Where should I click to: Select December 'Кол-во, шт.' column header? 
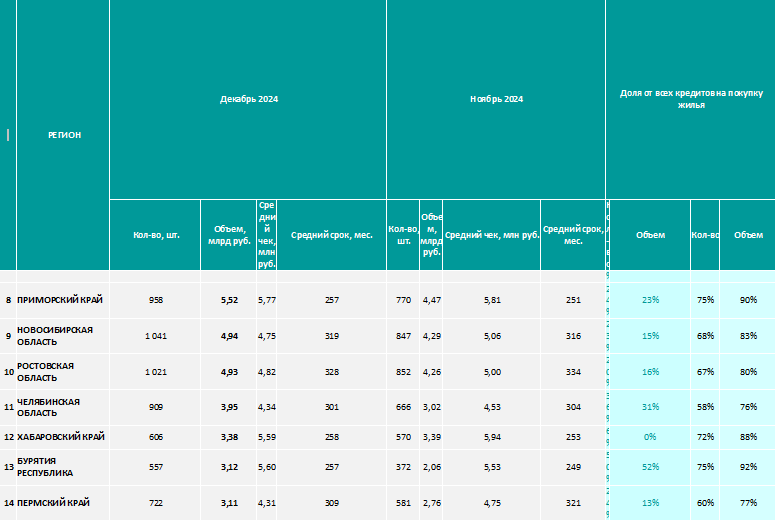[155, 235]
